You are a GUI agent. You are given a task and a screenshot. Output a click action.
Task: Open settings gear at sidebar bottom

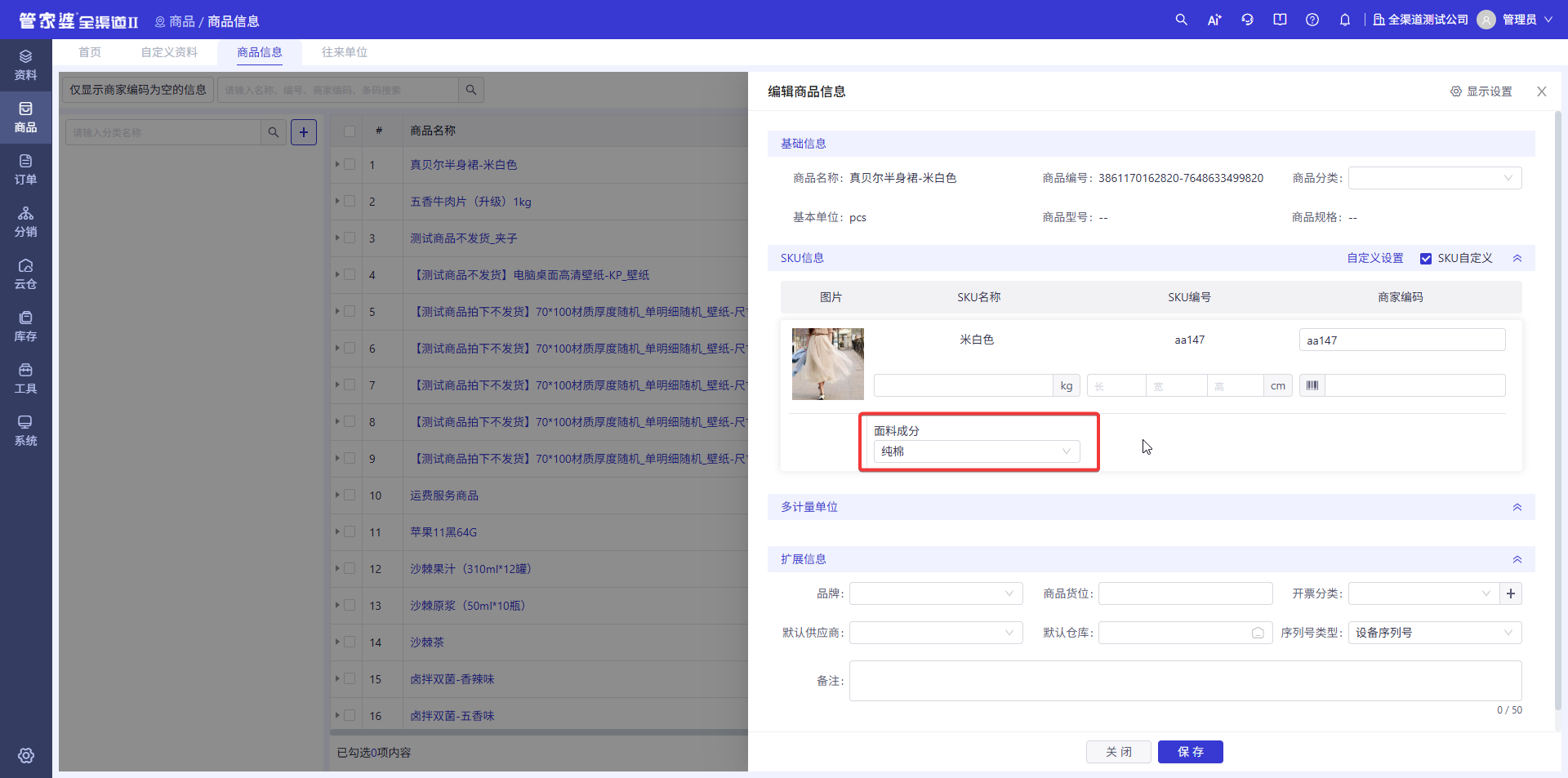(26, 755)
